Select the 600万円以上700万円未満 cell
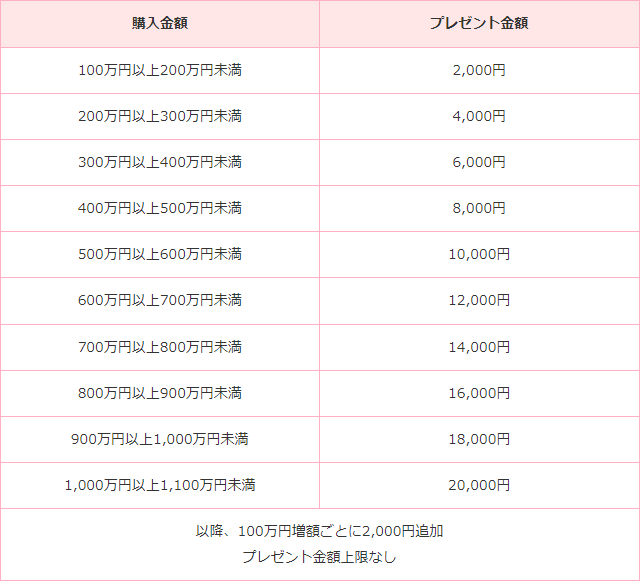The height and width of the screenshot is (581, 640). tap(160, 300)
